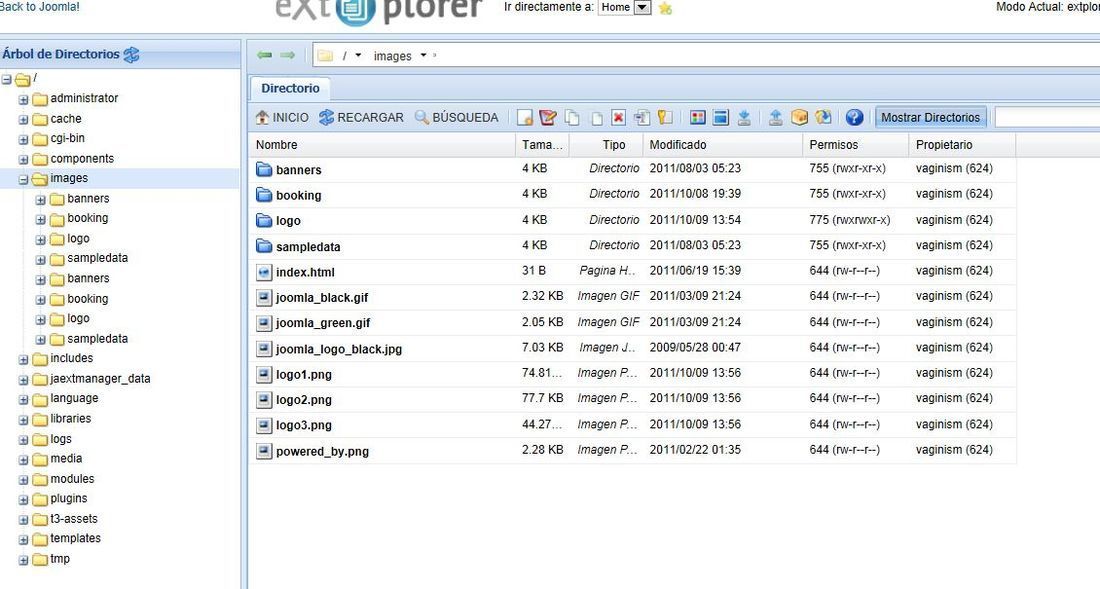Expand the language tree folder
This screenshot has height=589, width=1100.
tap(23, 400)
